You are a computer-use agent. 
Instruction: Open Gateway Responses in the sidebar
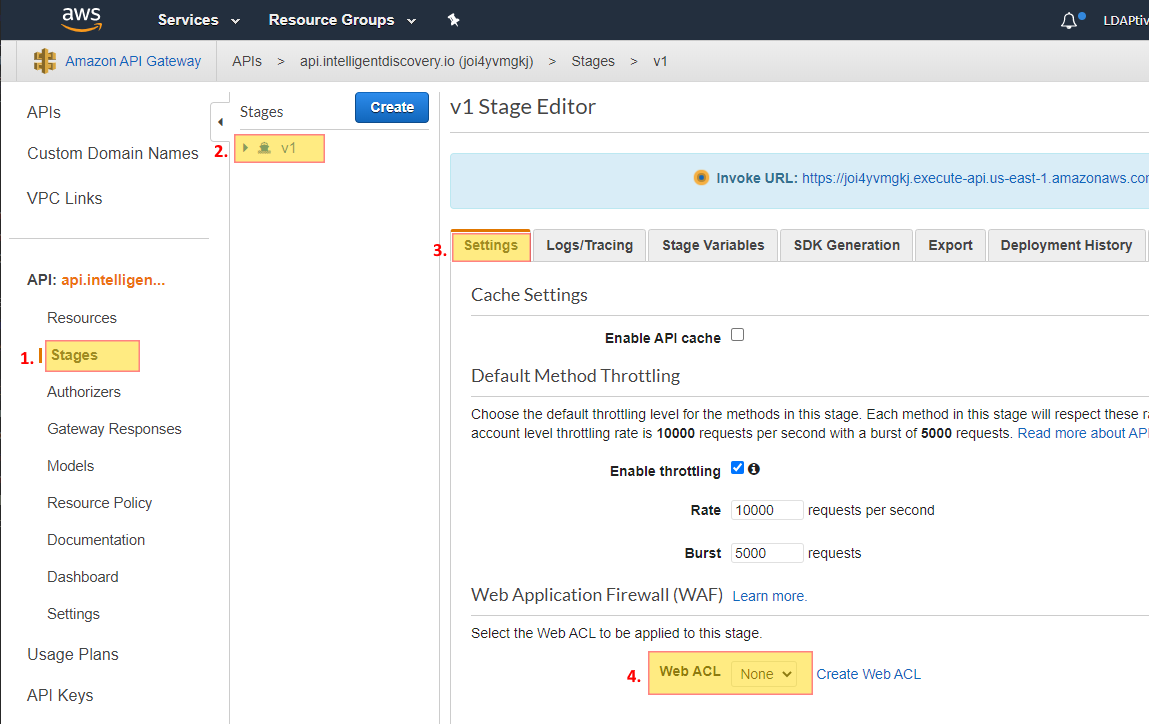point(114,429)
